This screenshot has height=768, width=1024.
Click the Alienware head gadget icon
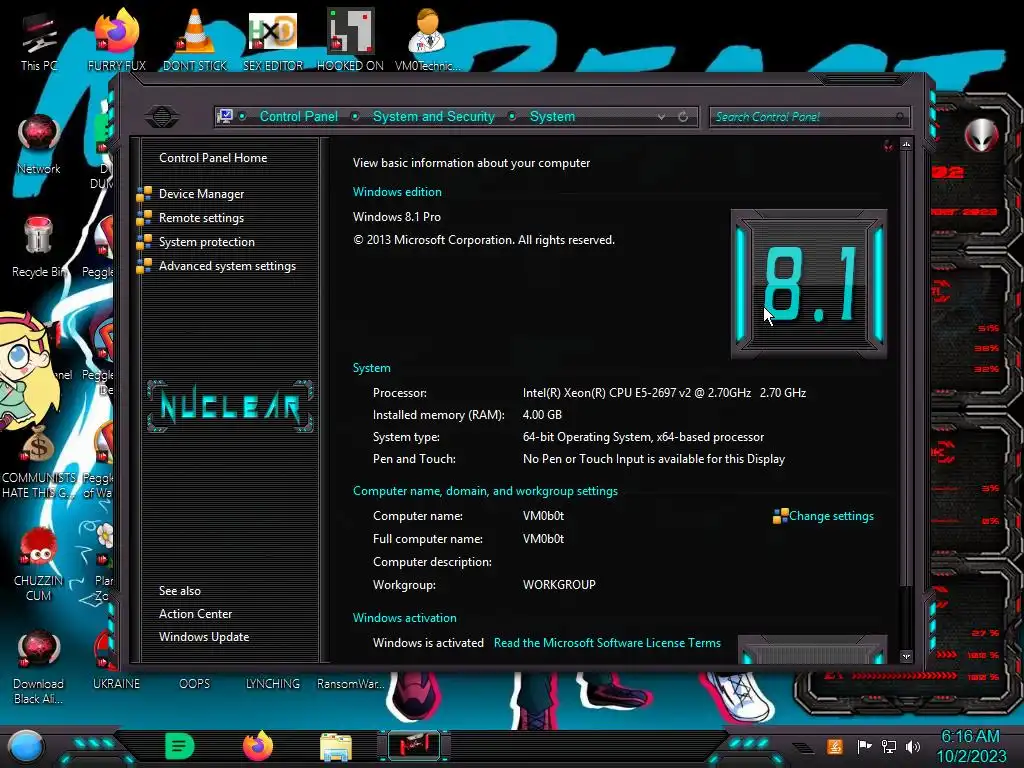point(980,136)
